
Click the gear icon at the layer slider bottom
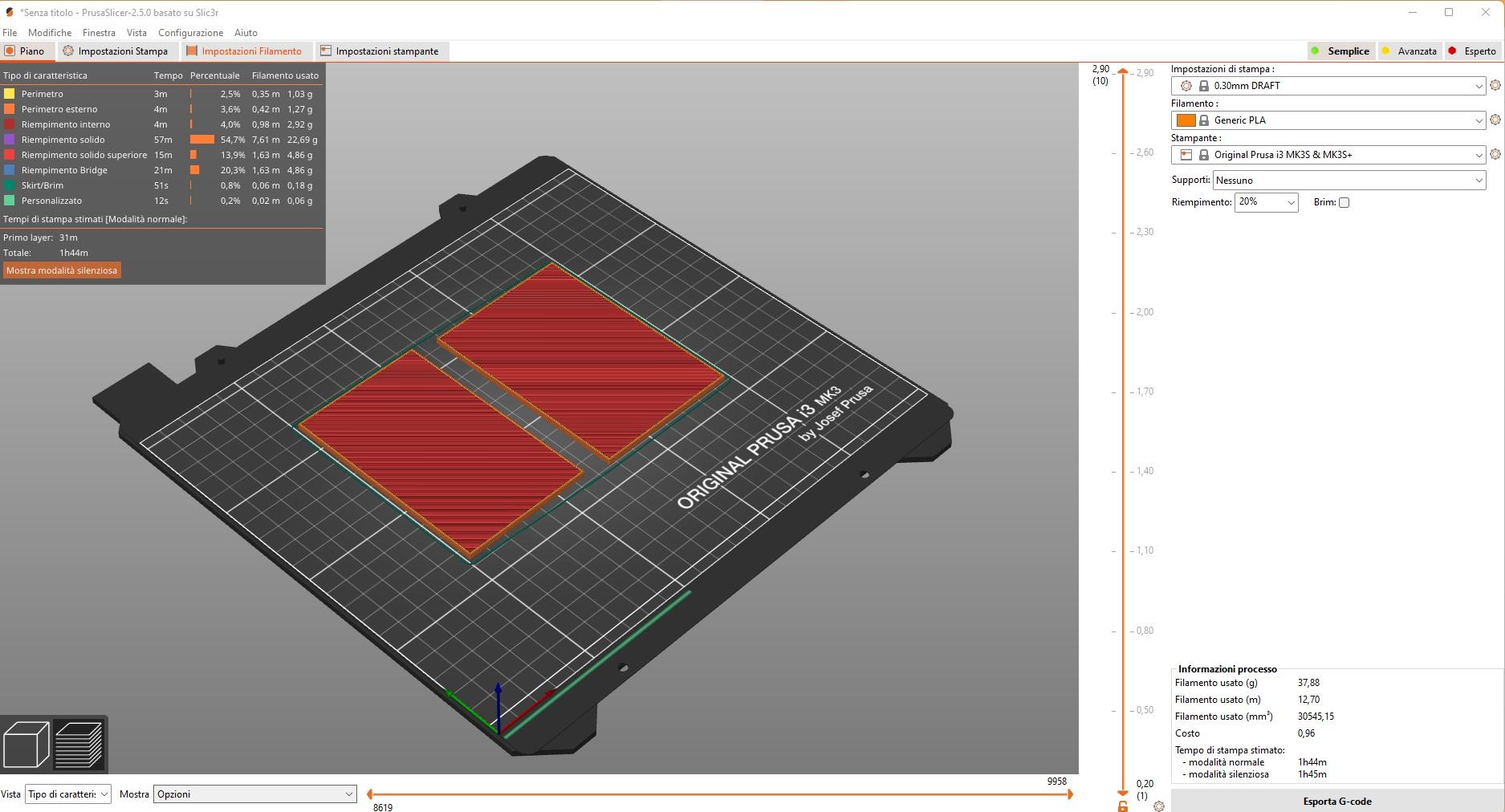click(x=1158, y=806)
